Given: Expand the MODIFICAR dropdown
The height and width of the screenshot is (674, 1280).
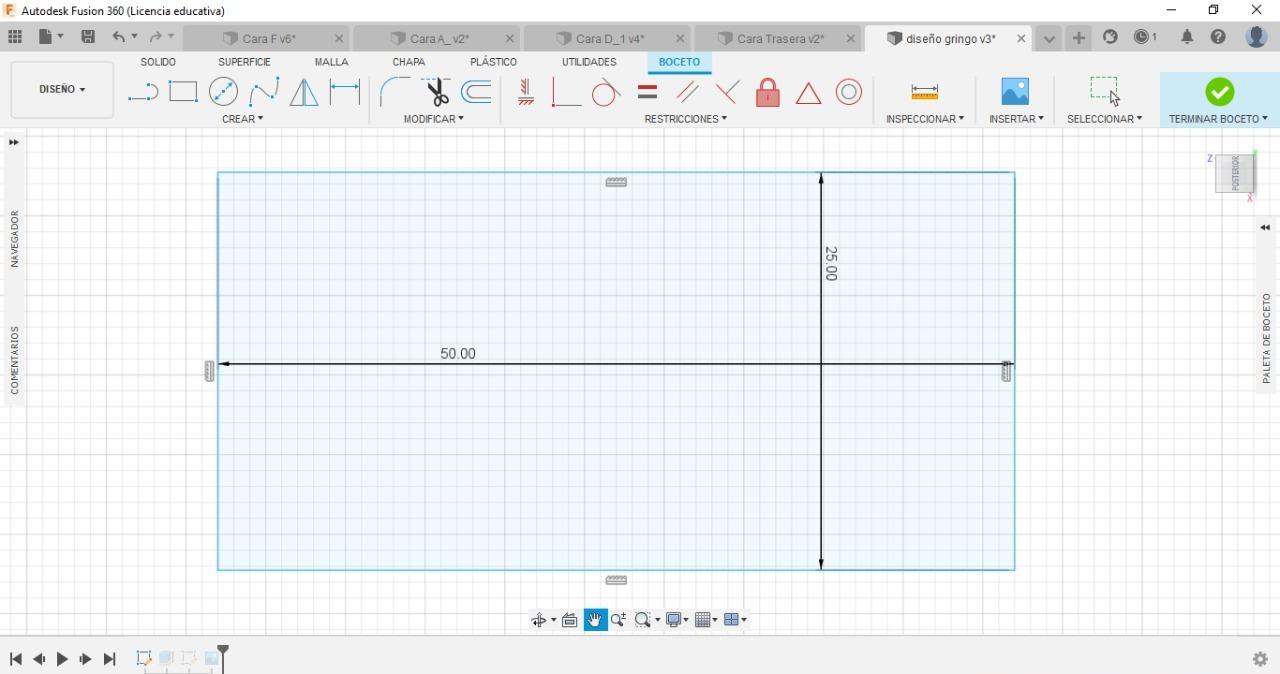Looking at the screenshot, I should coord(434,119).
